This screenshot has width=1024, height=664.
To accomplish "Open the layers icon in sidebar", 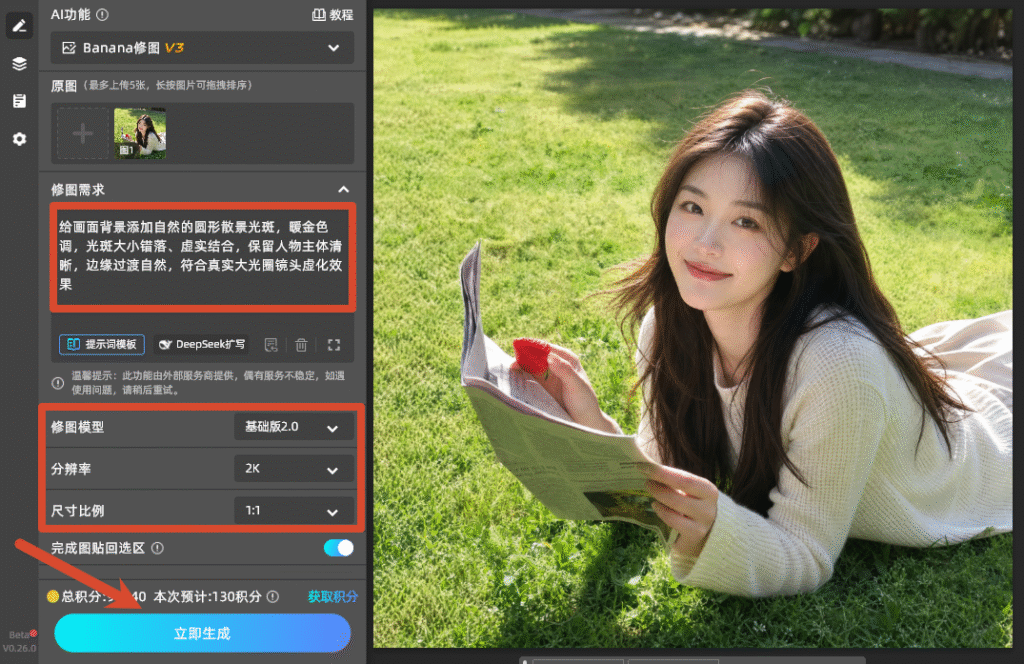I will [19, 63].
